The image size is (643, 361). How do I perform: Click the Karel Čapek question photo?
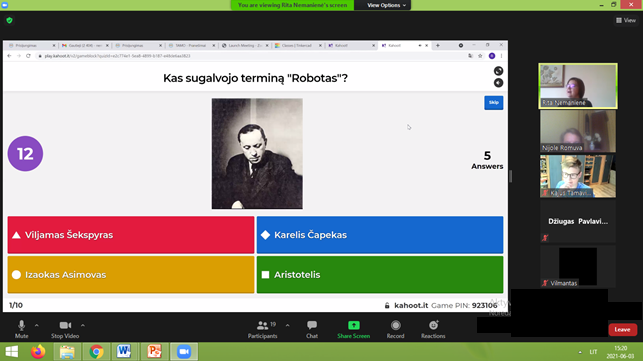257,153
